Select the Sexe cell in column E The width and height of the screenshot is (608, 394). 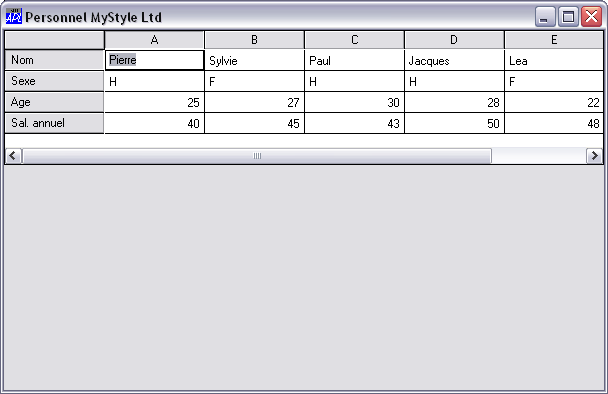[554, 81]
